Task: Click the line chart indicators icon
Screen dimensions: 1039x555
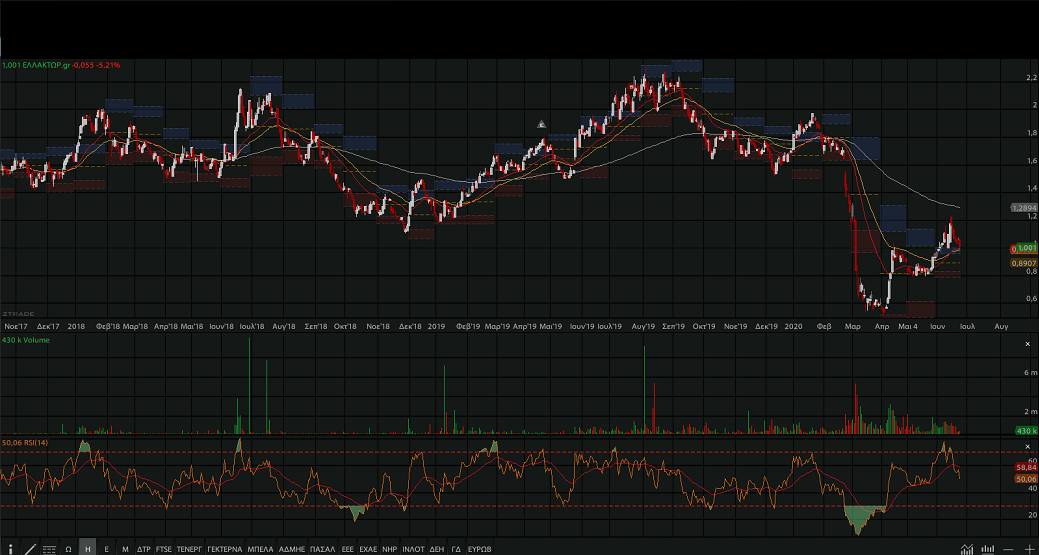Action: 966,549
